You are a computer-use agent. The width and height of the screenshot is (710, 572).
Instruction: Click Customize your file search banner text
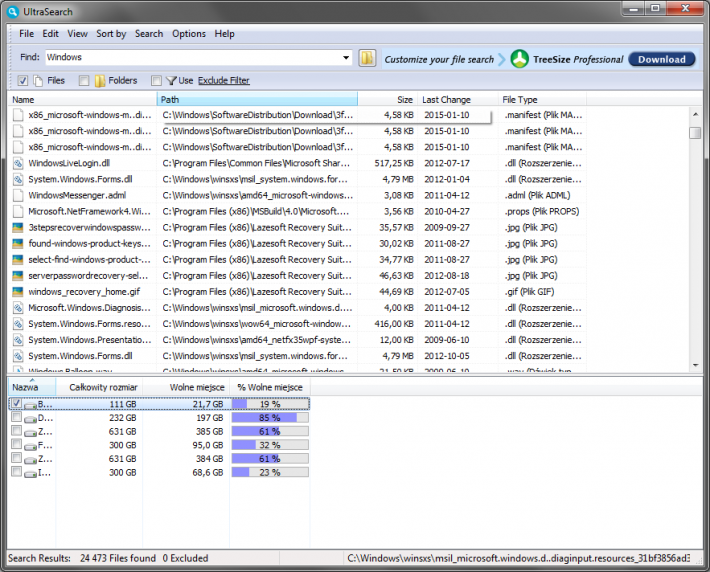[x=439, y=59]
